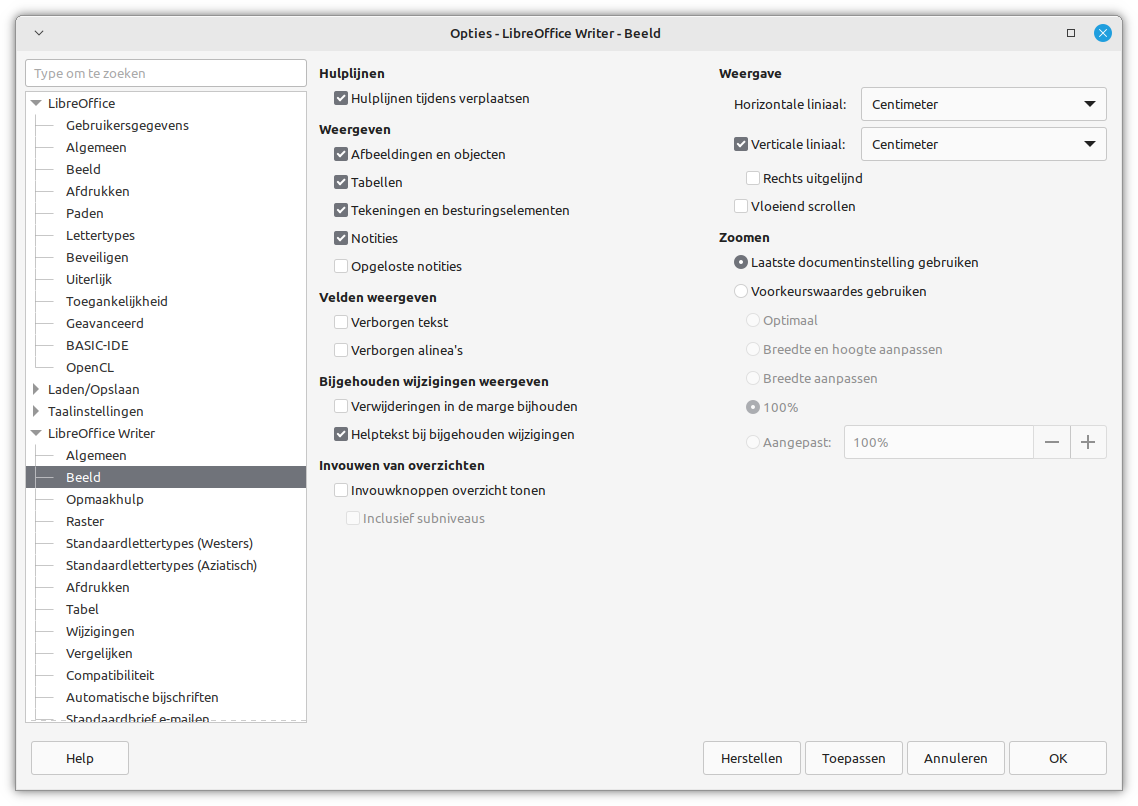The width and height of the screenshot is (1138, 806).
Task: Click the Annuleren button
Action: tap(956, 758)
